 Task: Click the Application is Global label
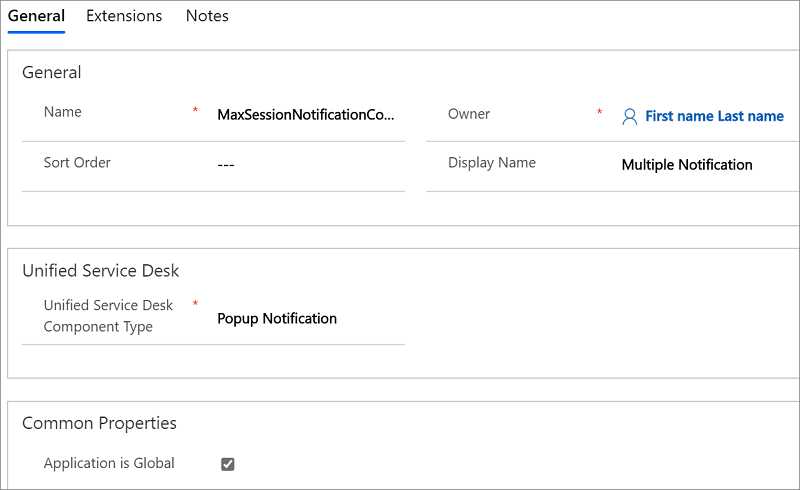tap(109, 463)
